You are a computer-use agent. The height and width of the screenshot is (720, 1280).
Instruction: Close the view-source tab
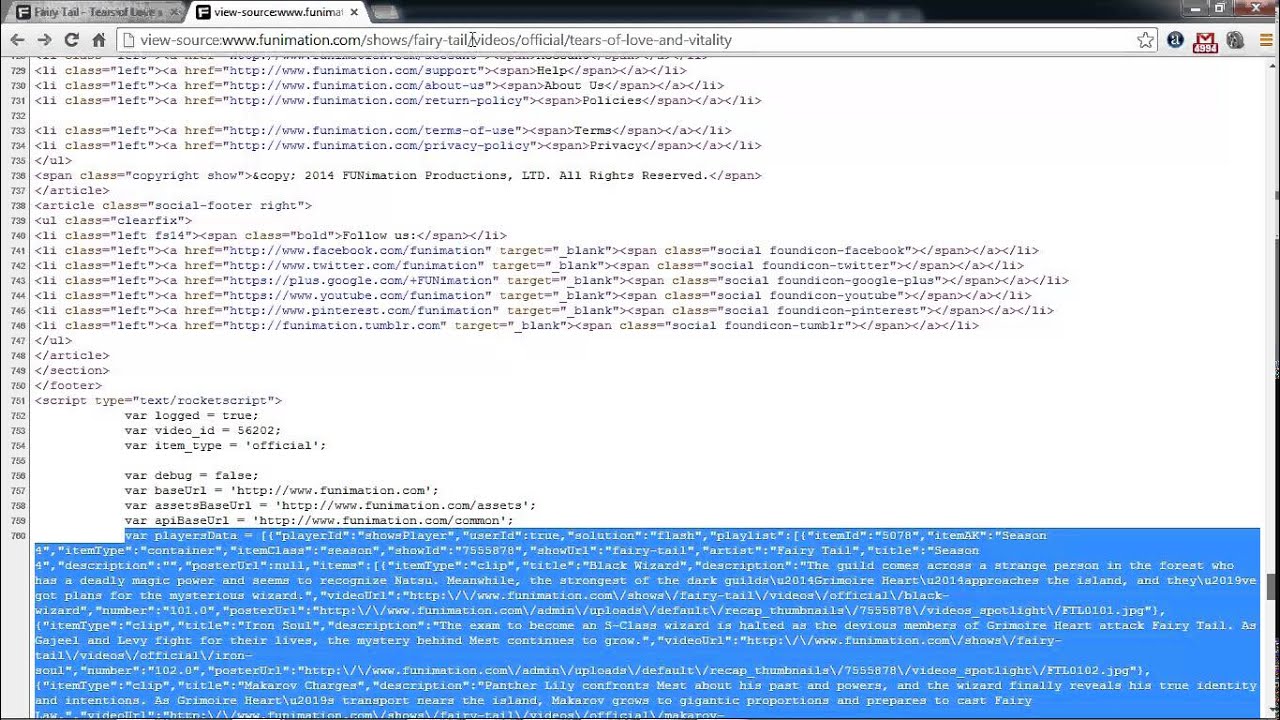pos(354,12)
